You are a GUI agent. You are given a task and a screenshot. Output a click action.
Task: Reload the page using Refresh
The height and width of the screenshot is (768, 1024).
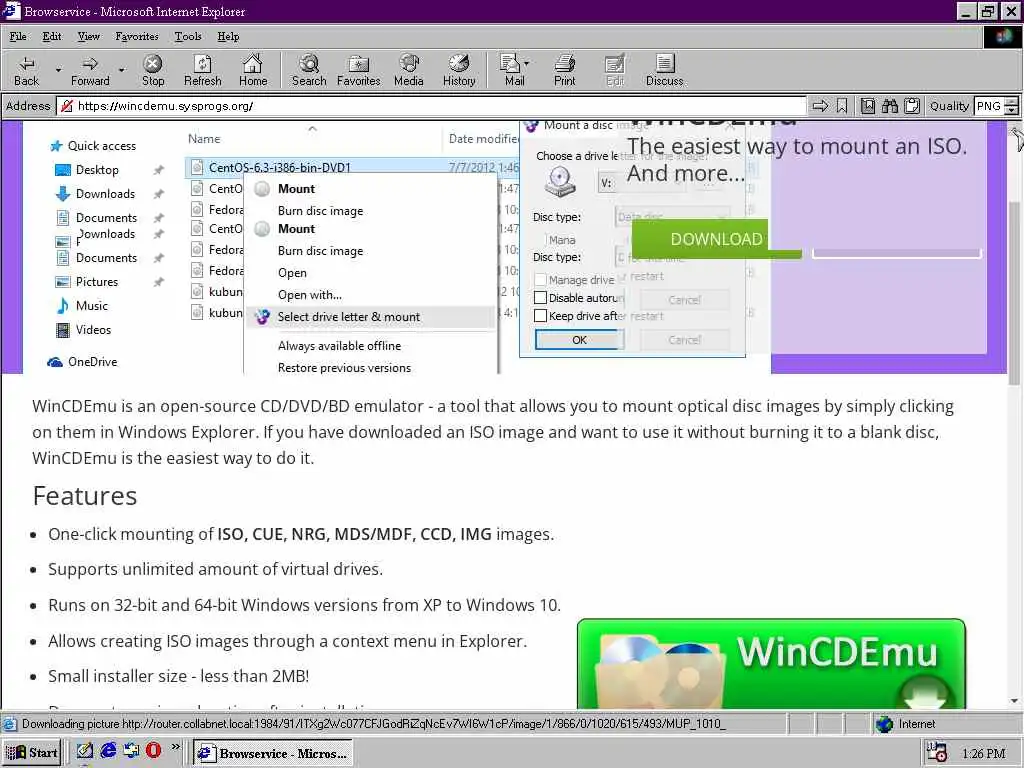pos(202,71)
